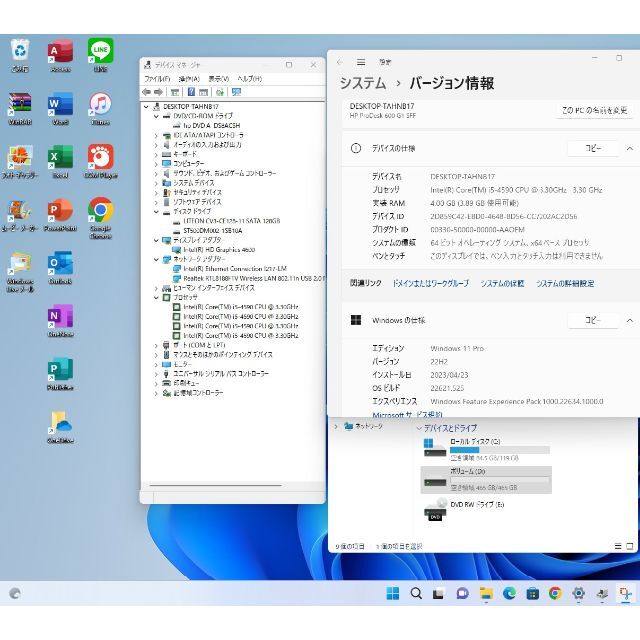
Task: Open the システムの詳細設定 link
Action: tap(565, 283)
